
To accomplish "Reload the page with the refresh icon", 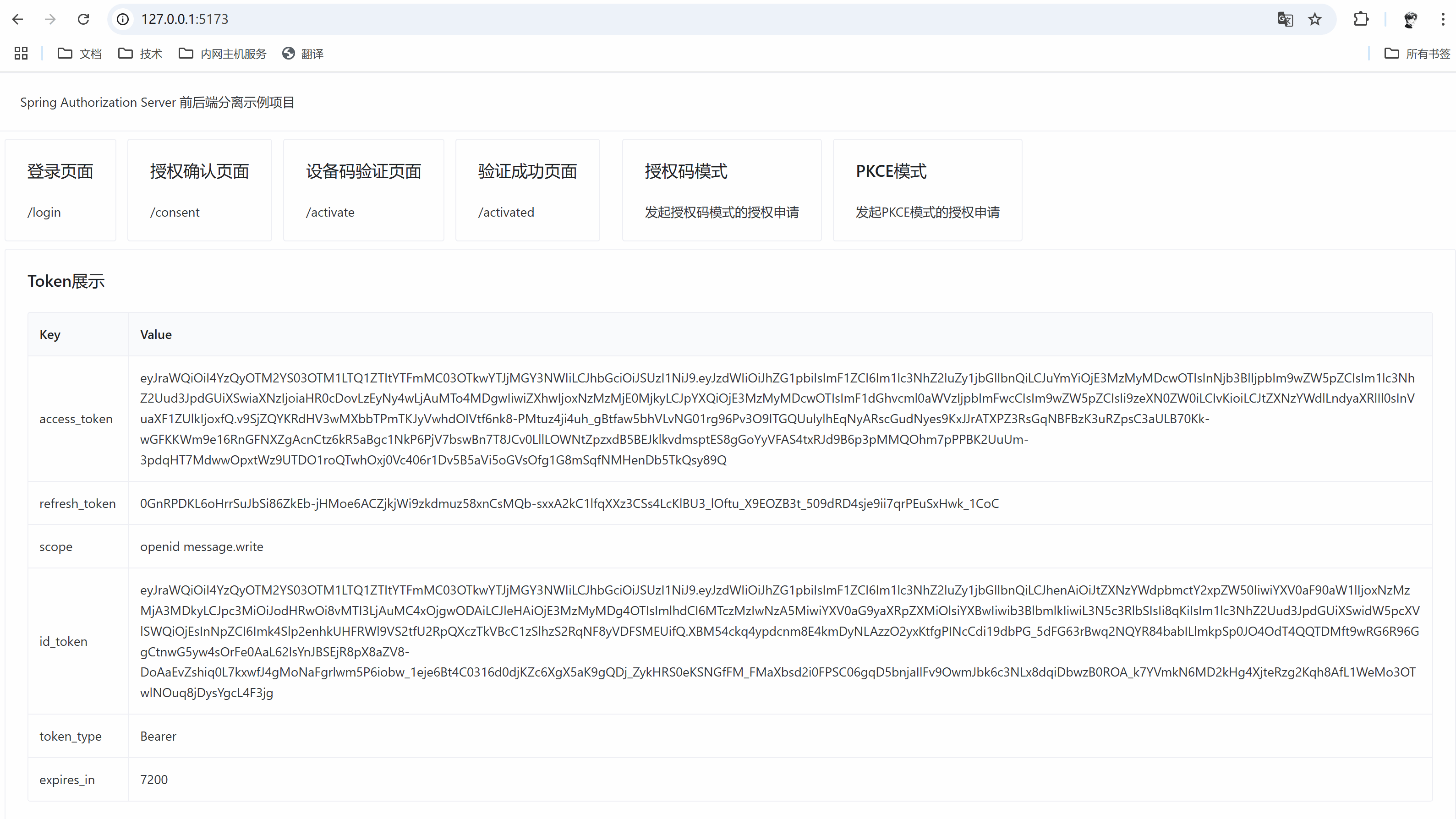I will 84,19.
